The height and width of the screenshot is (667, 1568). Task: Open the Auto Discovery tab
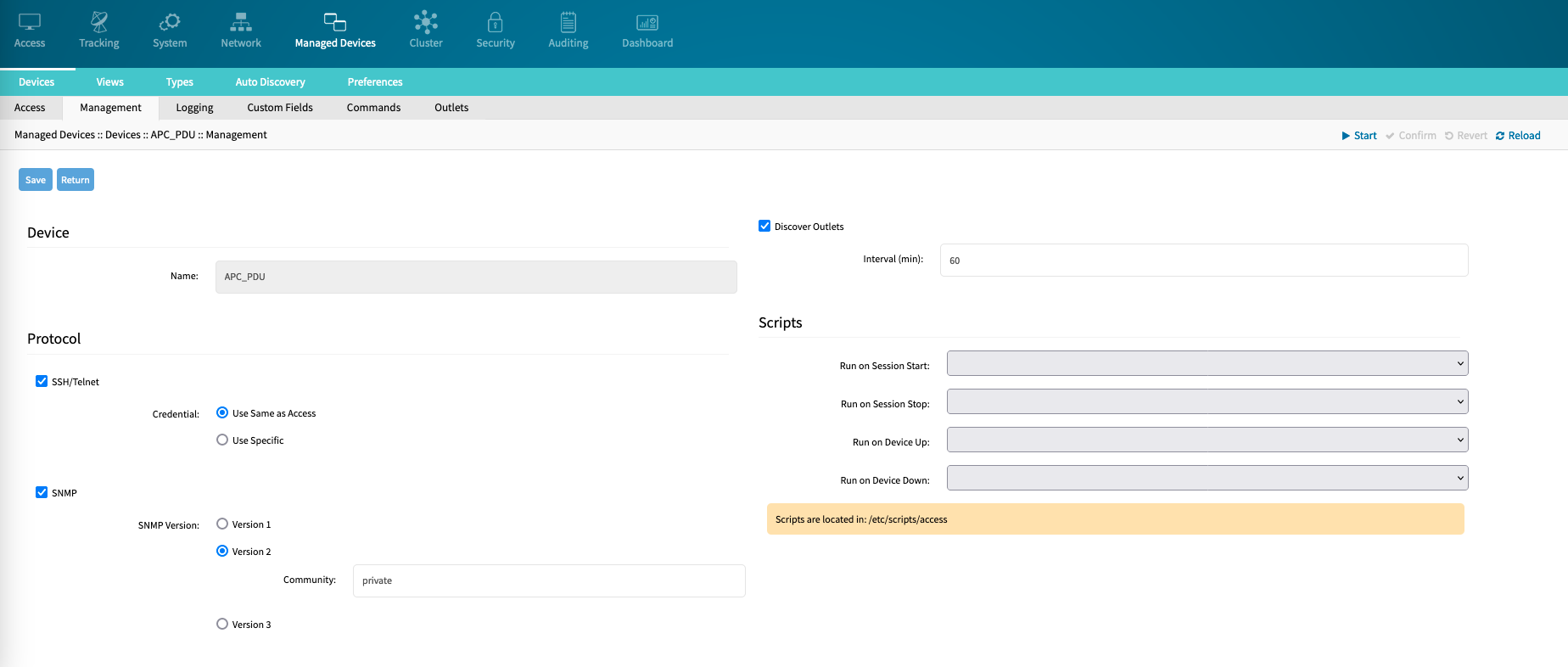point(271,82)
